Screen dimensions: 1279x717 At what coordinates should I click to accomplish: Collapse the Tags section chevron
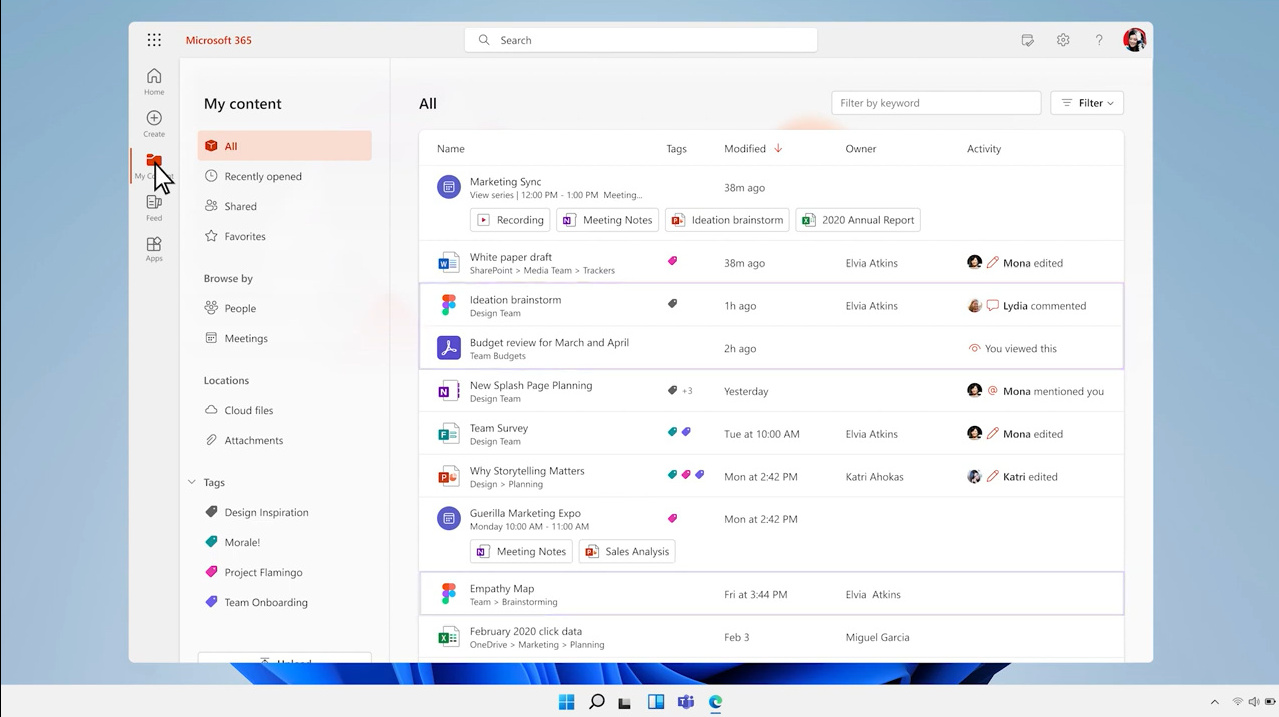coord(192,482)
